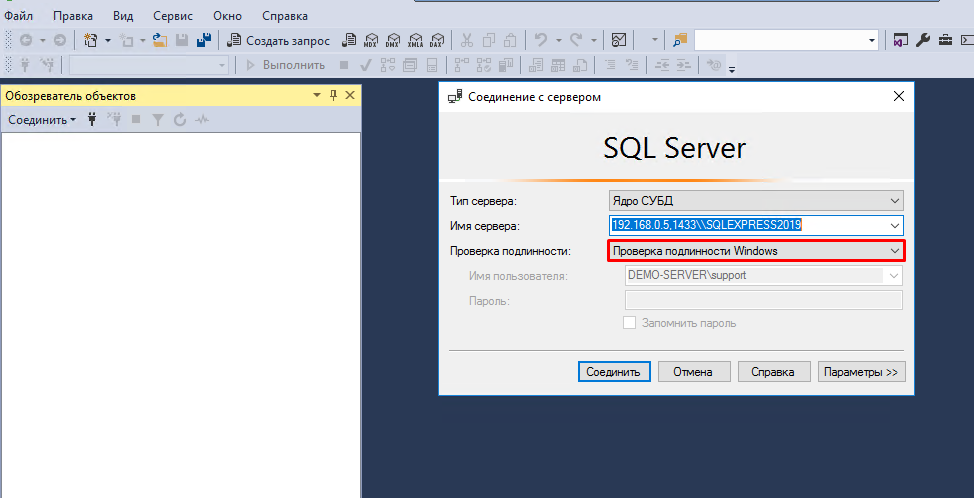Click the Open File folder icon
974x498 pixels.
160,40
